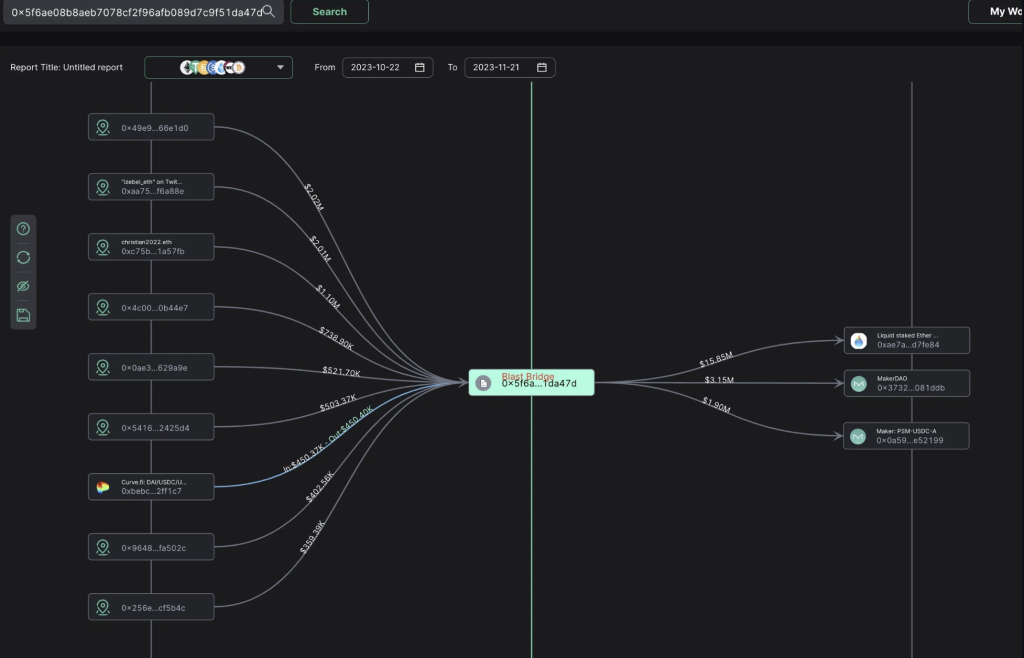Click the help question mark icon

click(24, 229)
